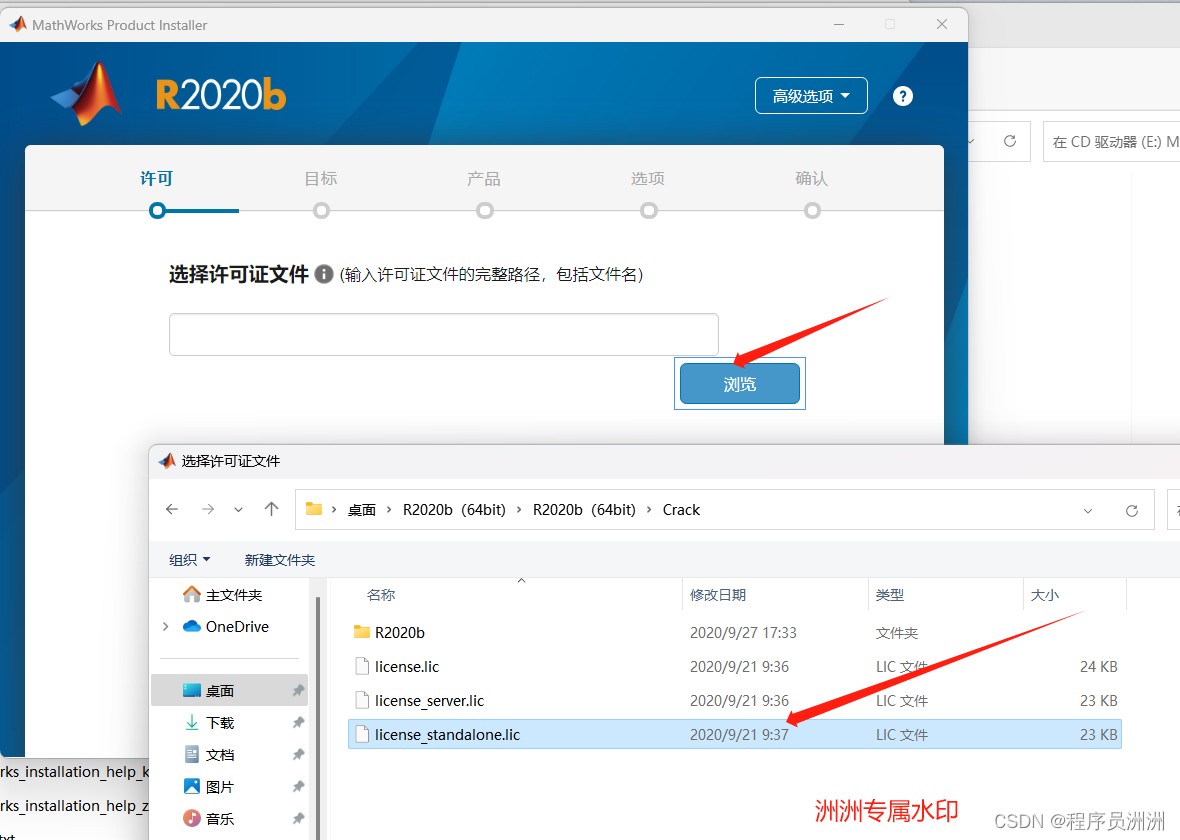Go back in file dialog navigation

click(172, 510)
